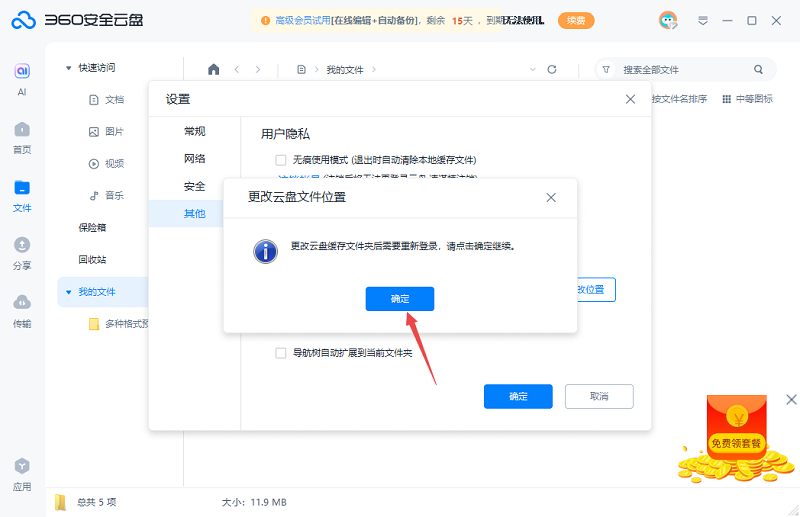Click chevron after 我的文件 in breadcrumb
Image resolution: width=800 pixels, height=517 pixels.
[374, 69]
